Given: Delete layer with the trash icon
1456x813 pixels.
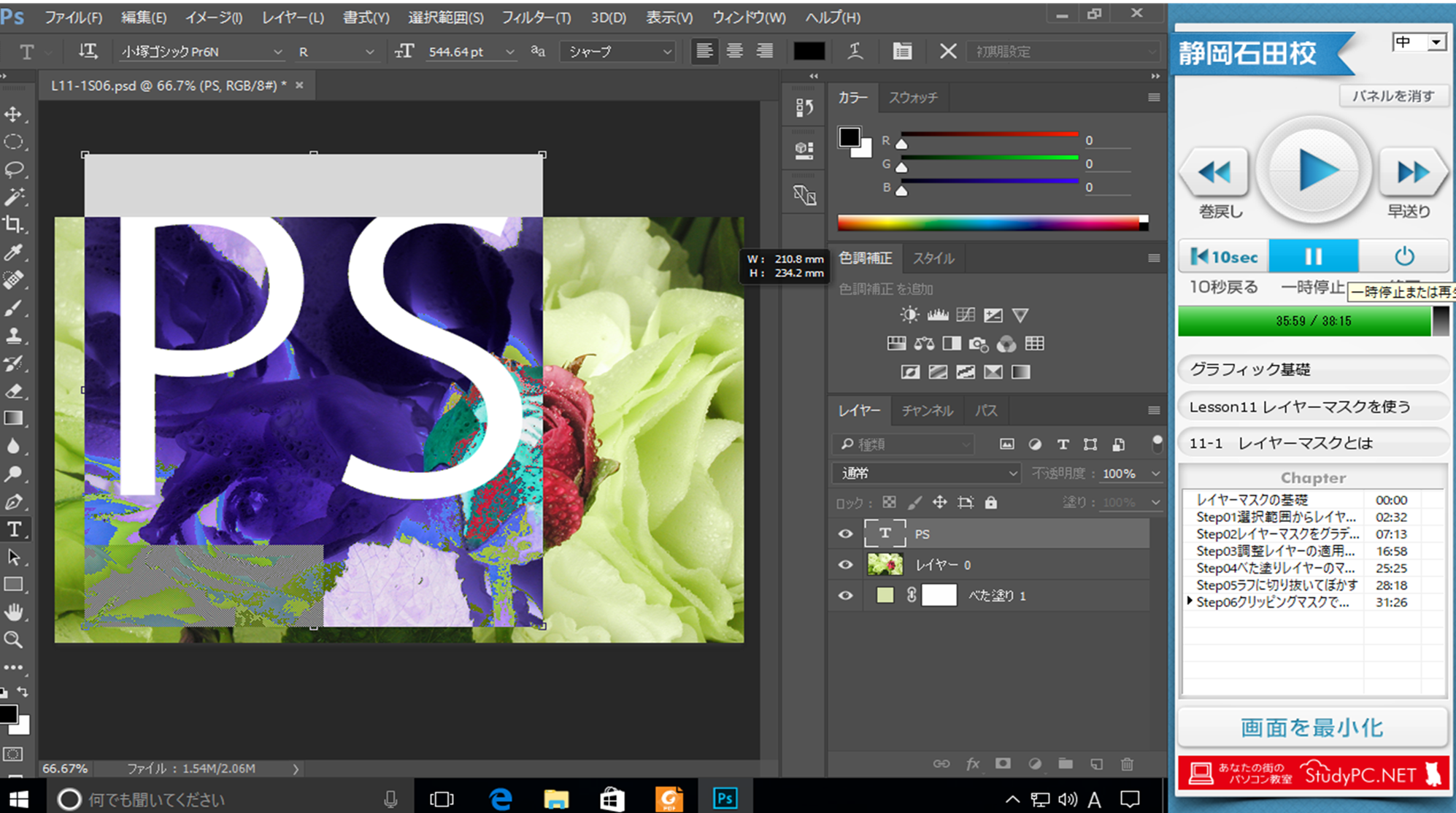Looking at the screenshot, I should [1127, 764].
